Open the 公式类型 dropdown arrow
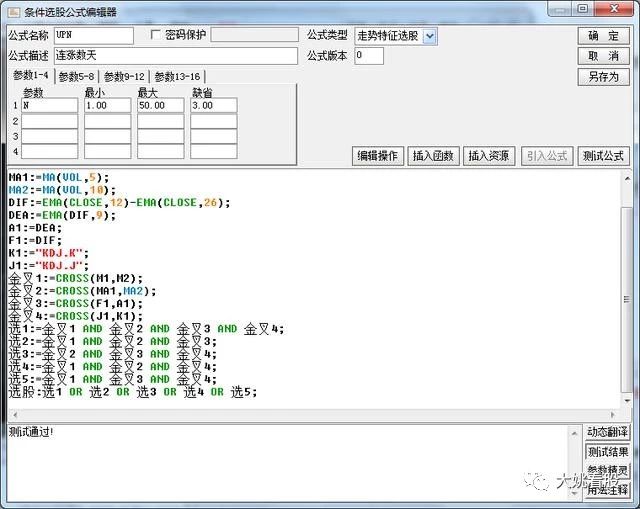The width and height of the screenshot is (640, 509). pyautogui.click(x=429, y=36)
